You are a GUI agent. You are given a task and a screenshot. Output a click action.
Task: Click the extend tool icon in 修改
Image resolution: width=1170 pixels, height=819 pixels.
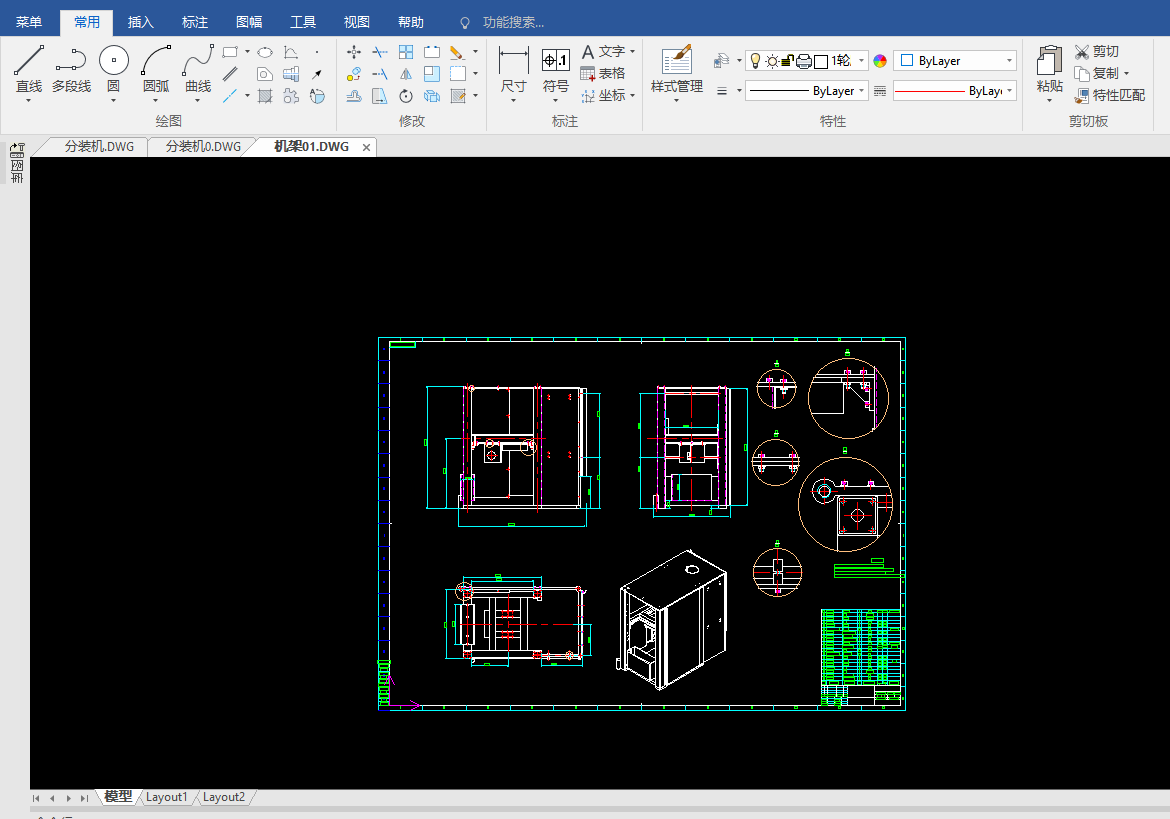380,74
